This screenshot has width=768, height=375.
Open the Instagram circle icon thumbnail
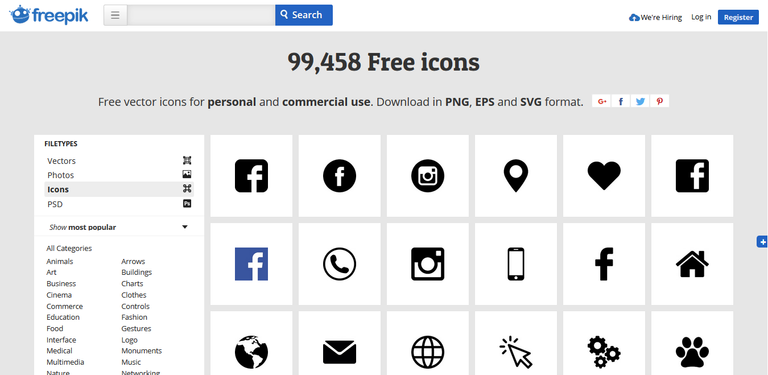[428, 176]
